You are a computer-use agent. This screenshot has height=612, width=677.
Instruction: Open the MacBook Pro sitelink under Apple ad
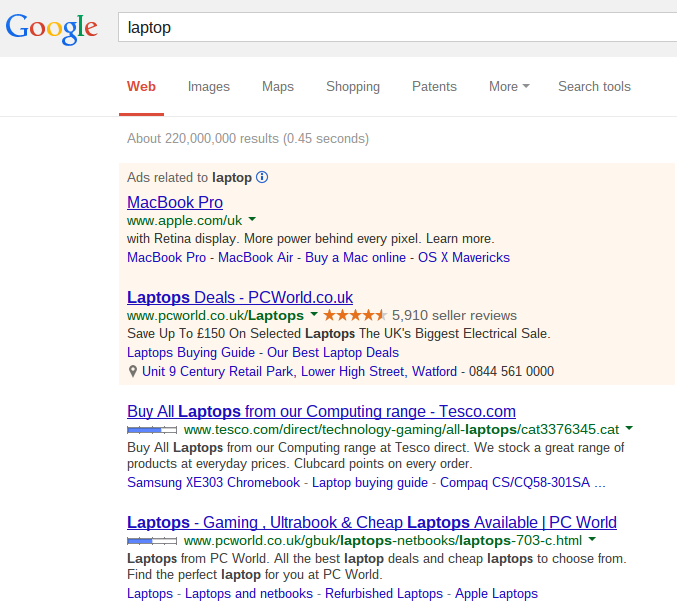pyautogui.click(x=166, y=257)
